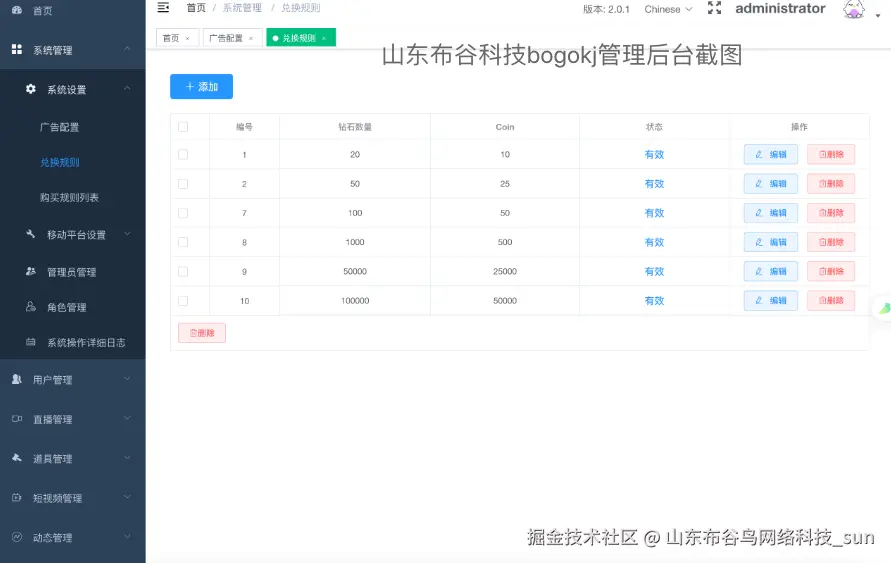
Task: Open the dropdown arrow beside the avatar
Action: tap(878, 16)
